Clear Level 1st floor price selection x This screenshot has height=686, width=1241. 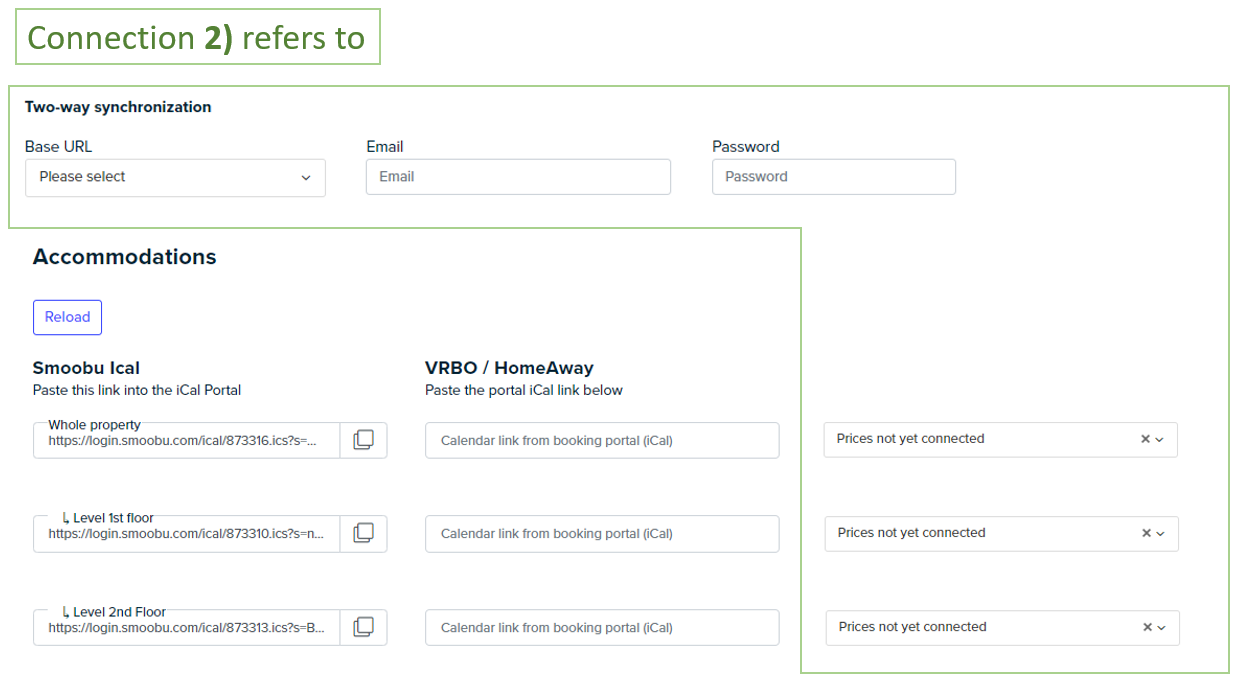(x=1146, y=533)
